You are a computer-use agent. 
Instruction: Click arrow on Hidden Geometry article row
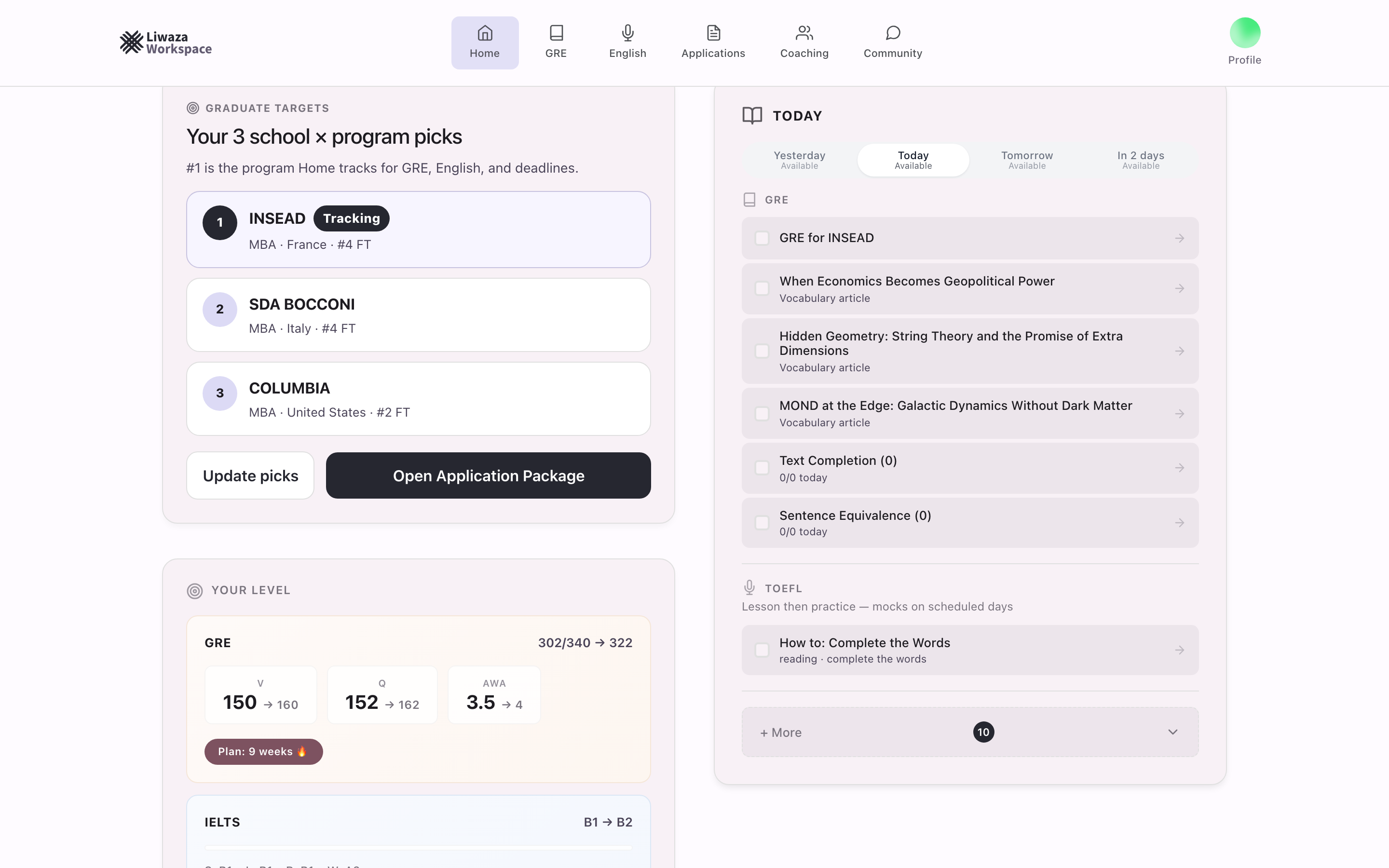(1179, 352)
